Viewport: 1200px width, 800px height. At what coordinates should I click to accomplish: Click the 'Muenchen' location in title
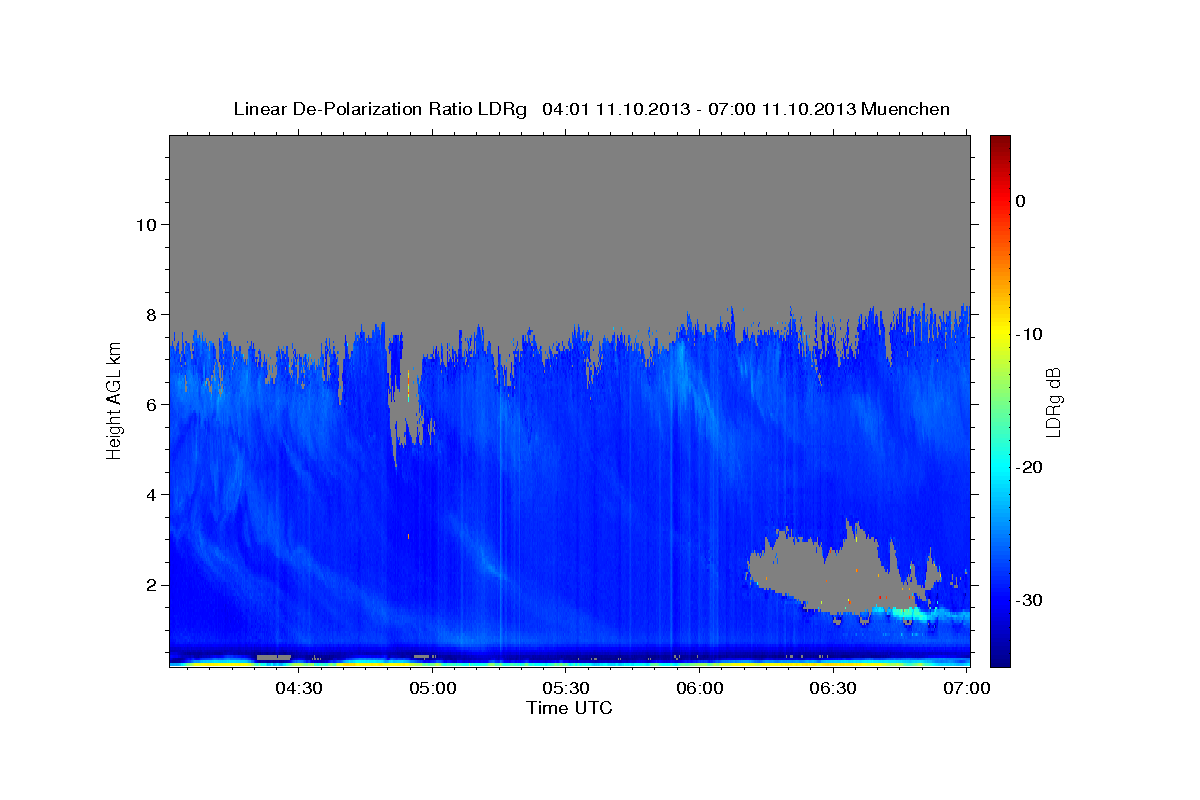906,109
